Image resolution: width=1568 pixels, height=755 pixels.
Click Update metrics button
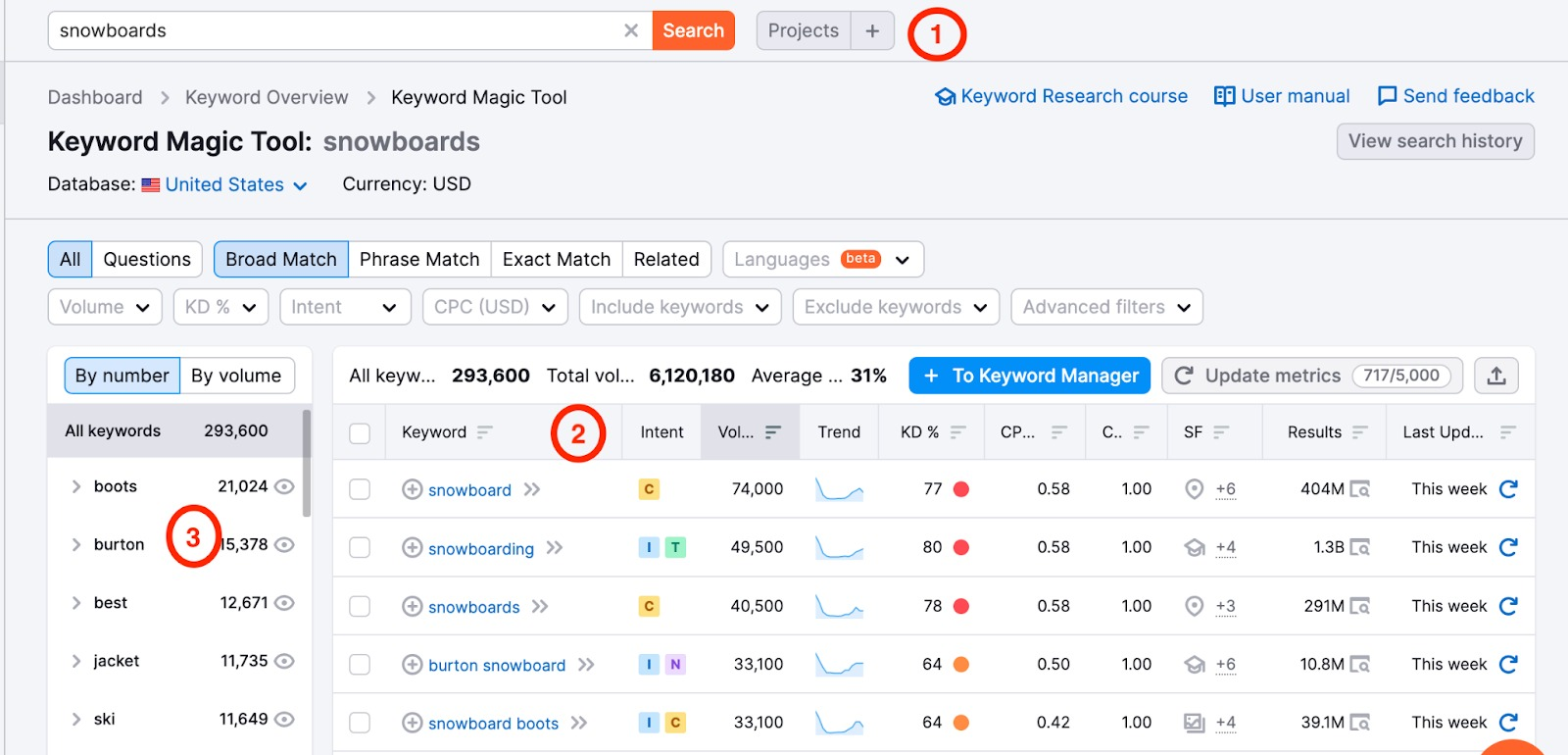[x=1312, y=376]
